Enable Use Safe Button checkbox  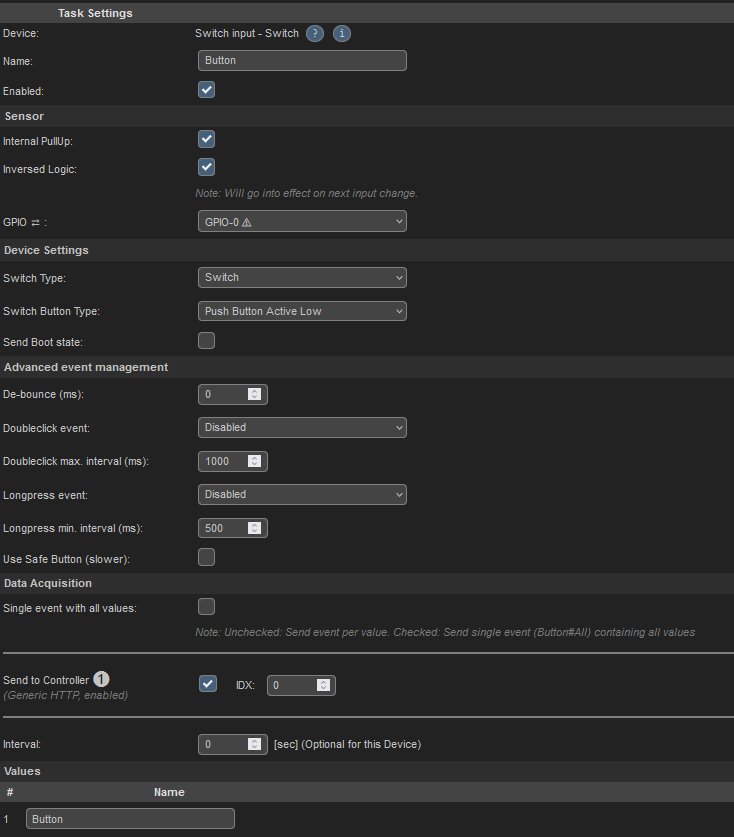(x=207, y=557)
